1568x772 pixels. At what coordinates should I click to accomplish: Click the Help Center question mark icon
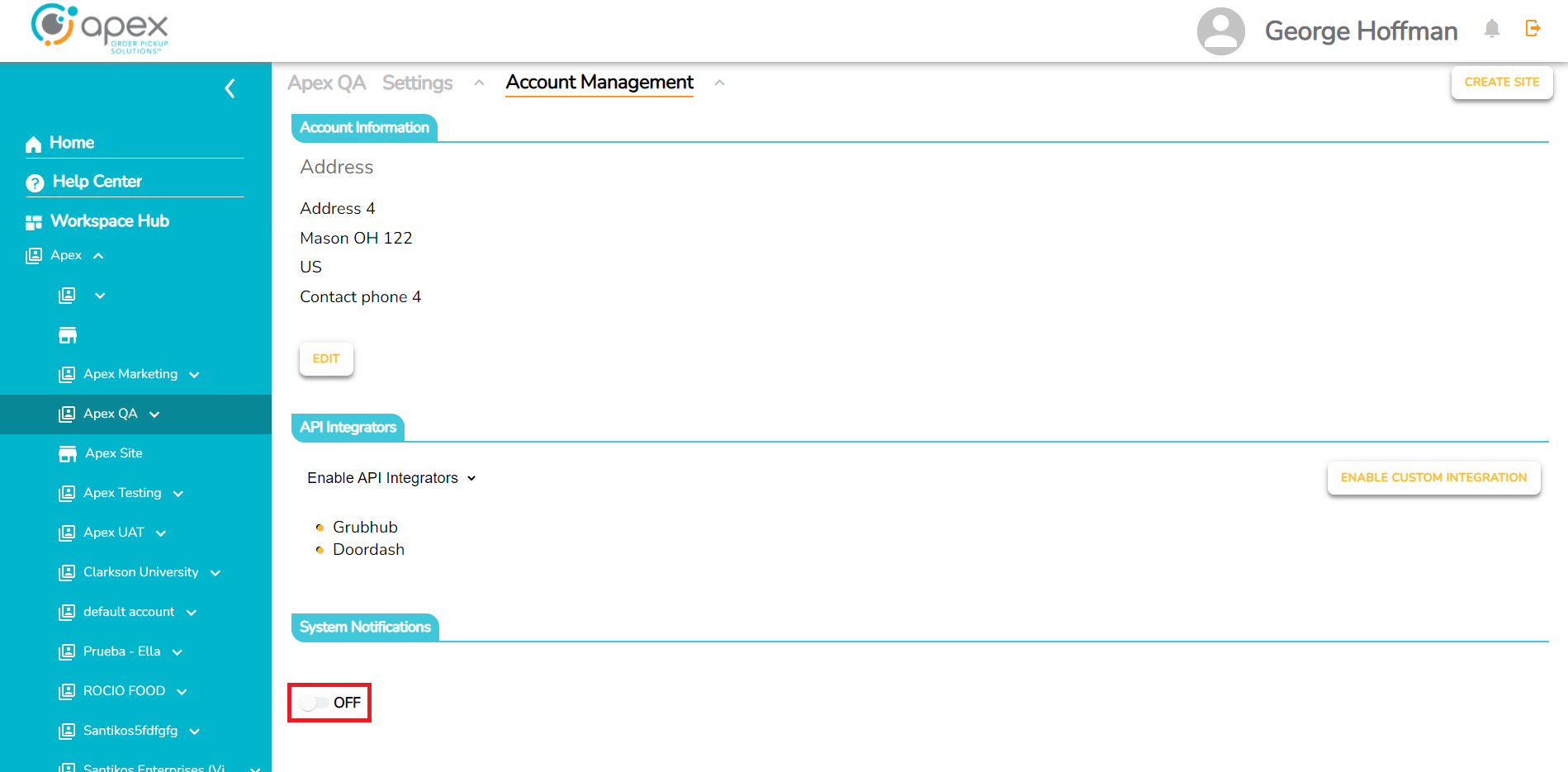(x=35, y=183)
